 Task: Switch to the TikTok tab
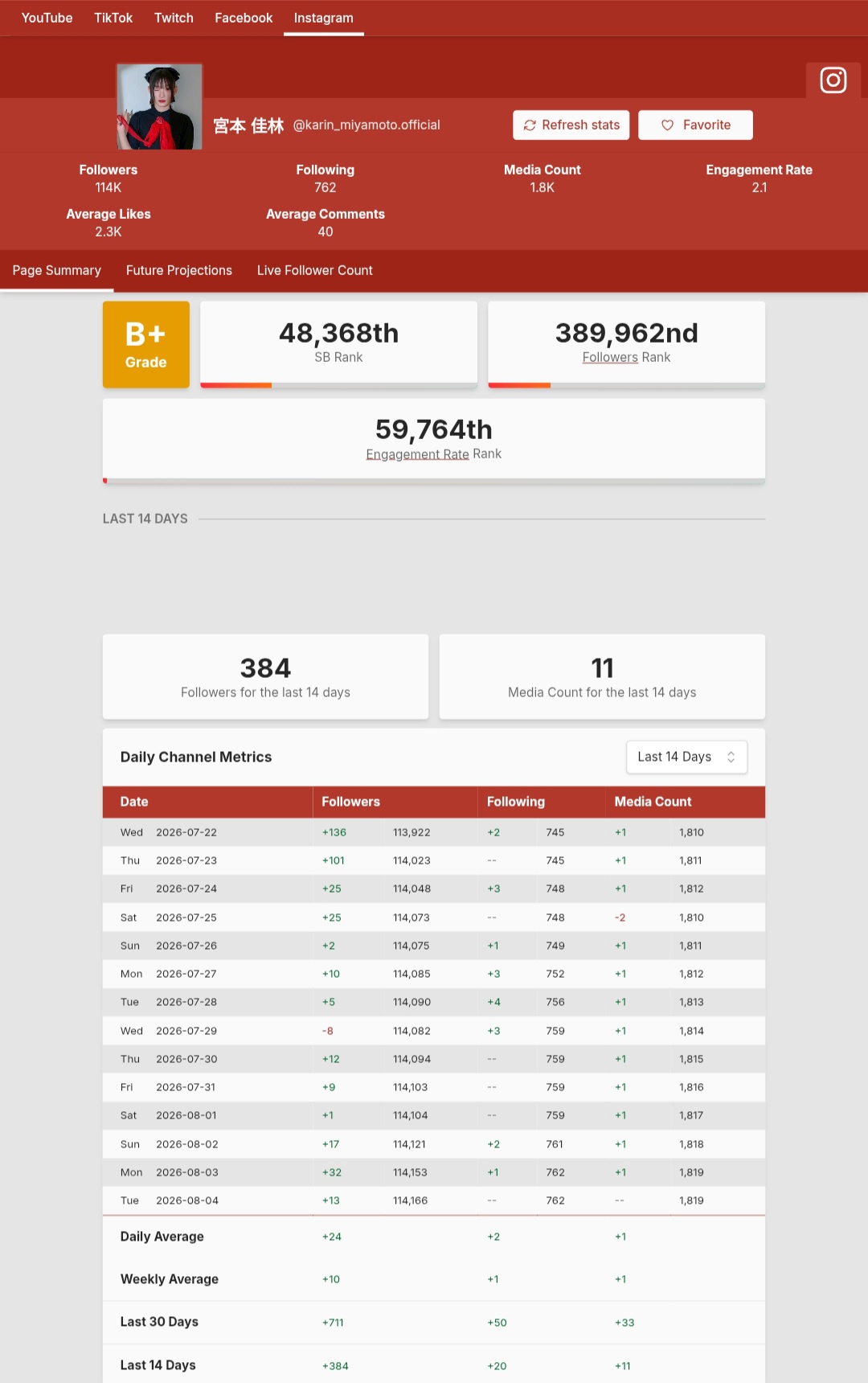pyautogui.click(x=113, y=18)
